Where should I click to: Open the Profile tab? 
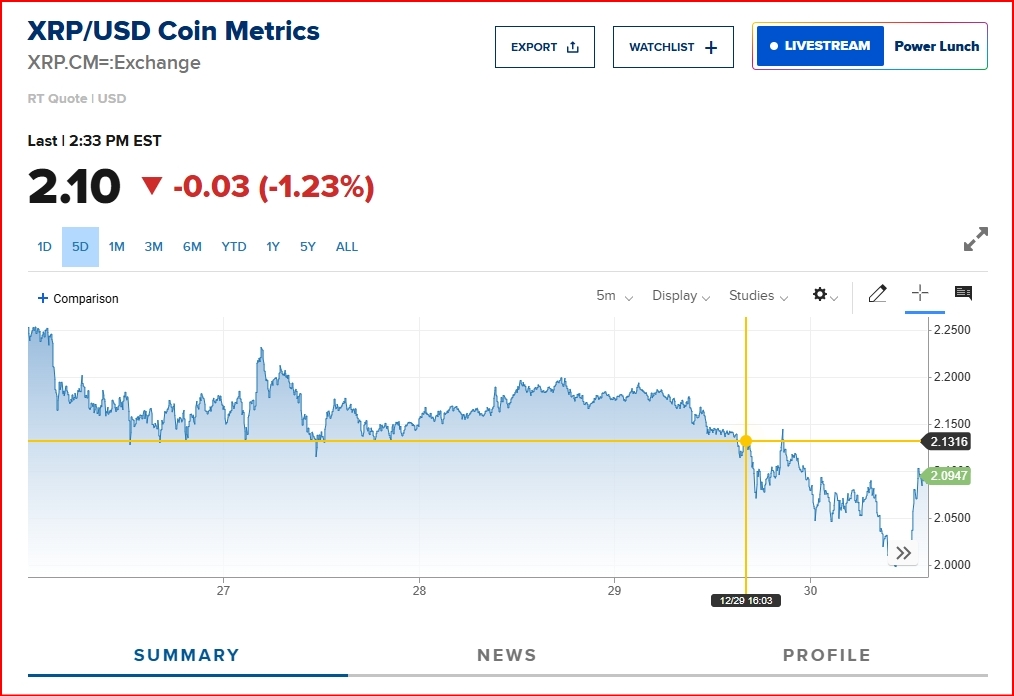pos(827,655)
